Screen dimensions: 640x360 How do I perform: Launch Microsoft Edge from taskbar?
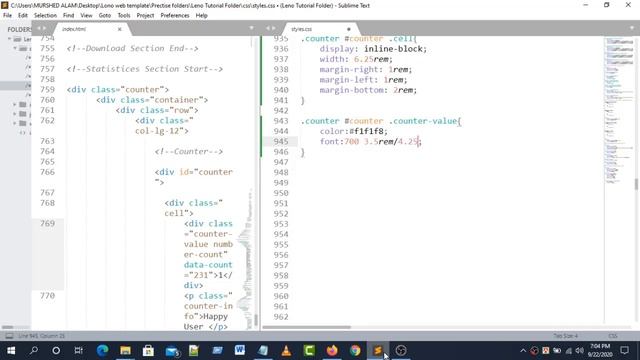(x=102, y=350)
